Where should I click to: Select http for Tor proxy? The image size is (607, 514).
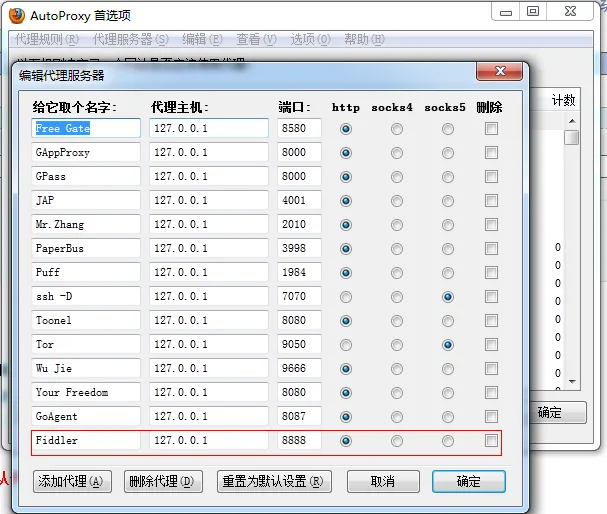(346, 345)
